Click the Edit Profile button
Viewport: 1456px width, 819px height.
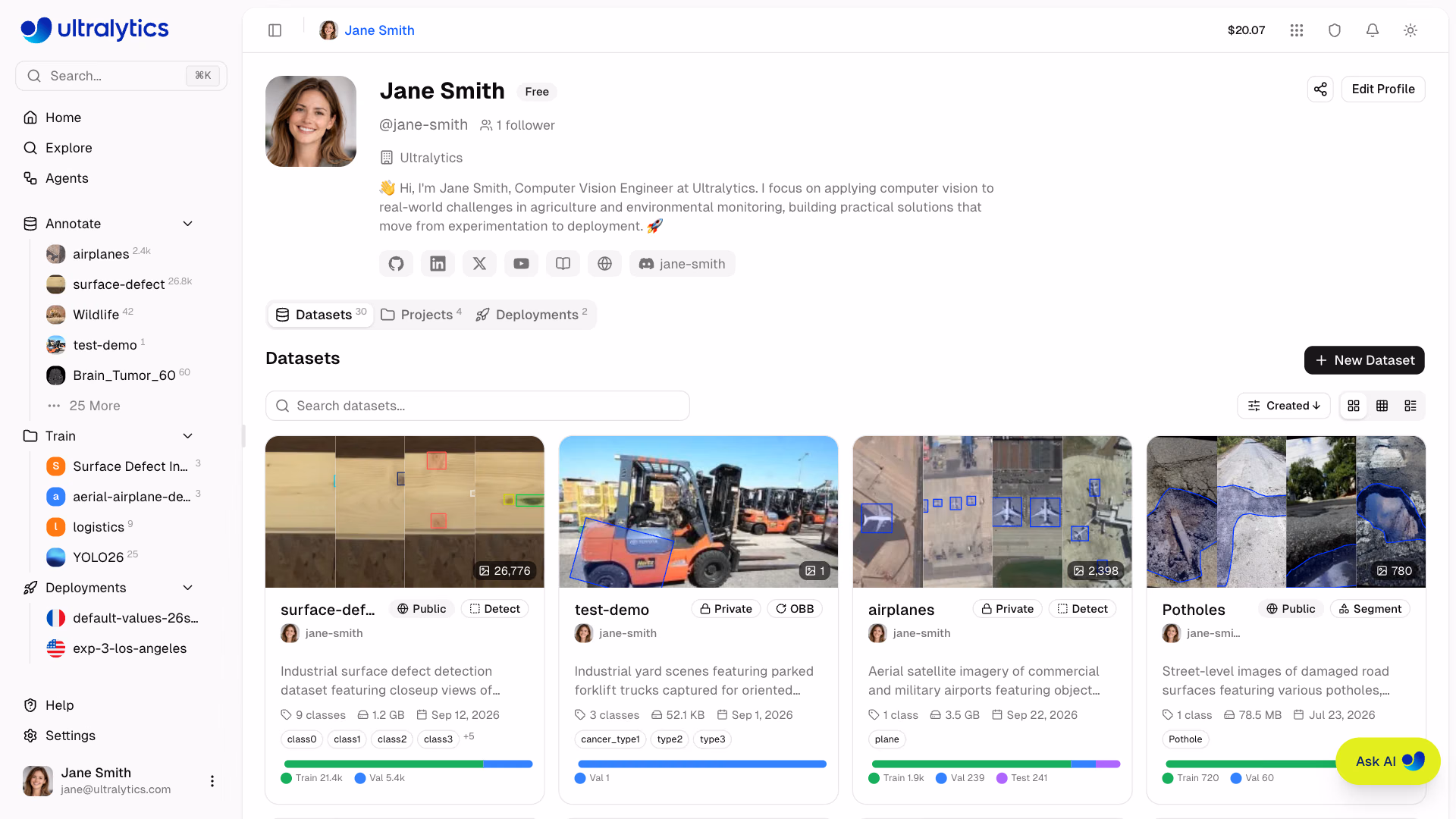[x=1383, y=89]
